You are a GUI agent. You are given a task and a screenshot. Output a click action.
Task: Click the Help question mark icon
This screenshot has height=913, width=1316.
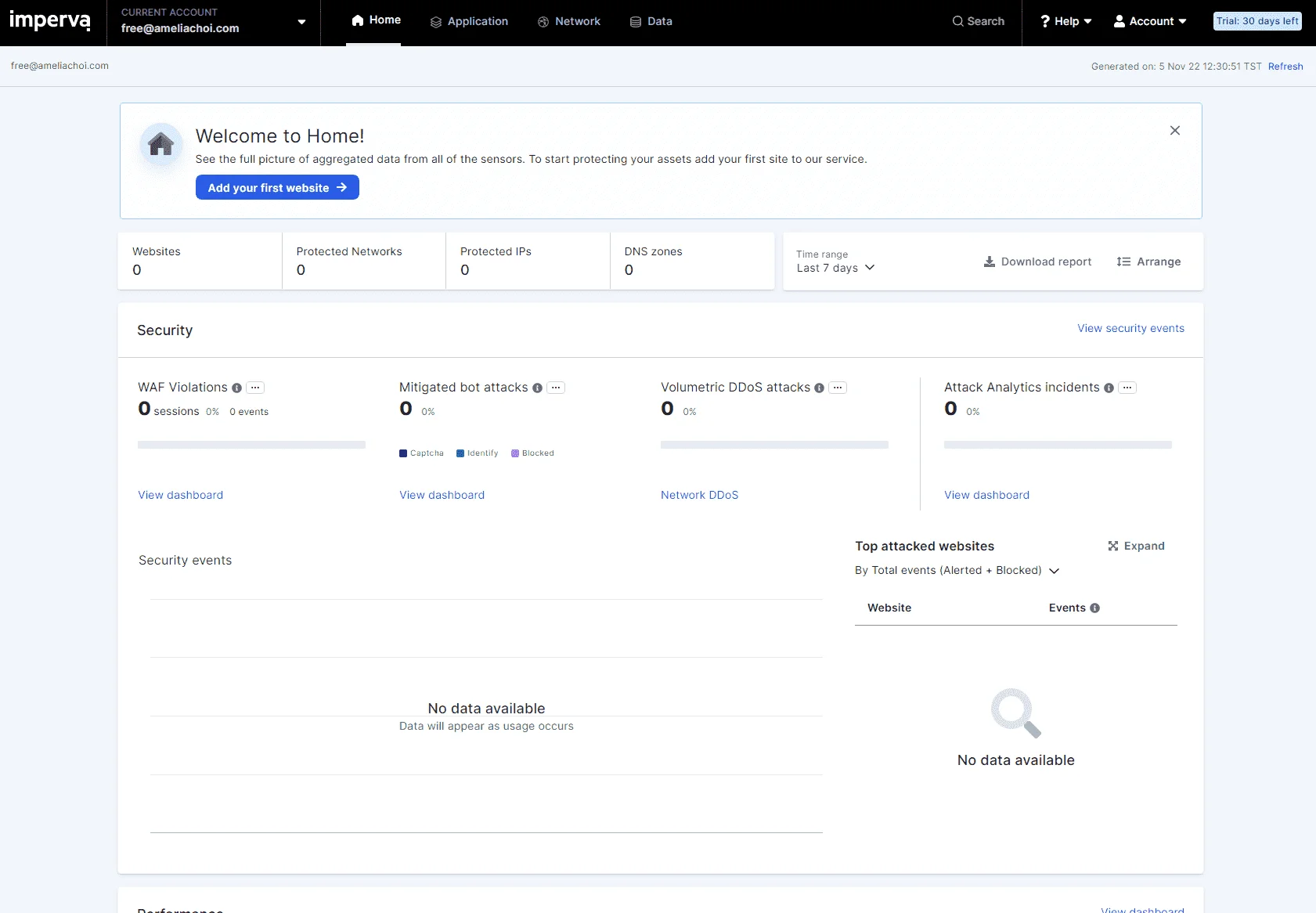(x=1044, y=21)
